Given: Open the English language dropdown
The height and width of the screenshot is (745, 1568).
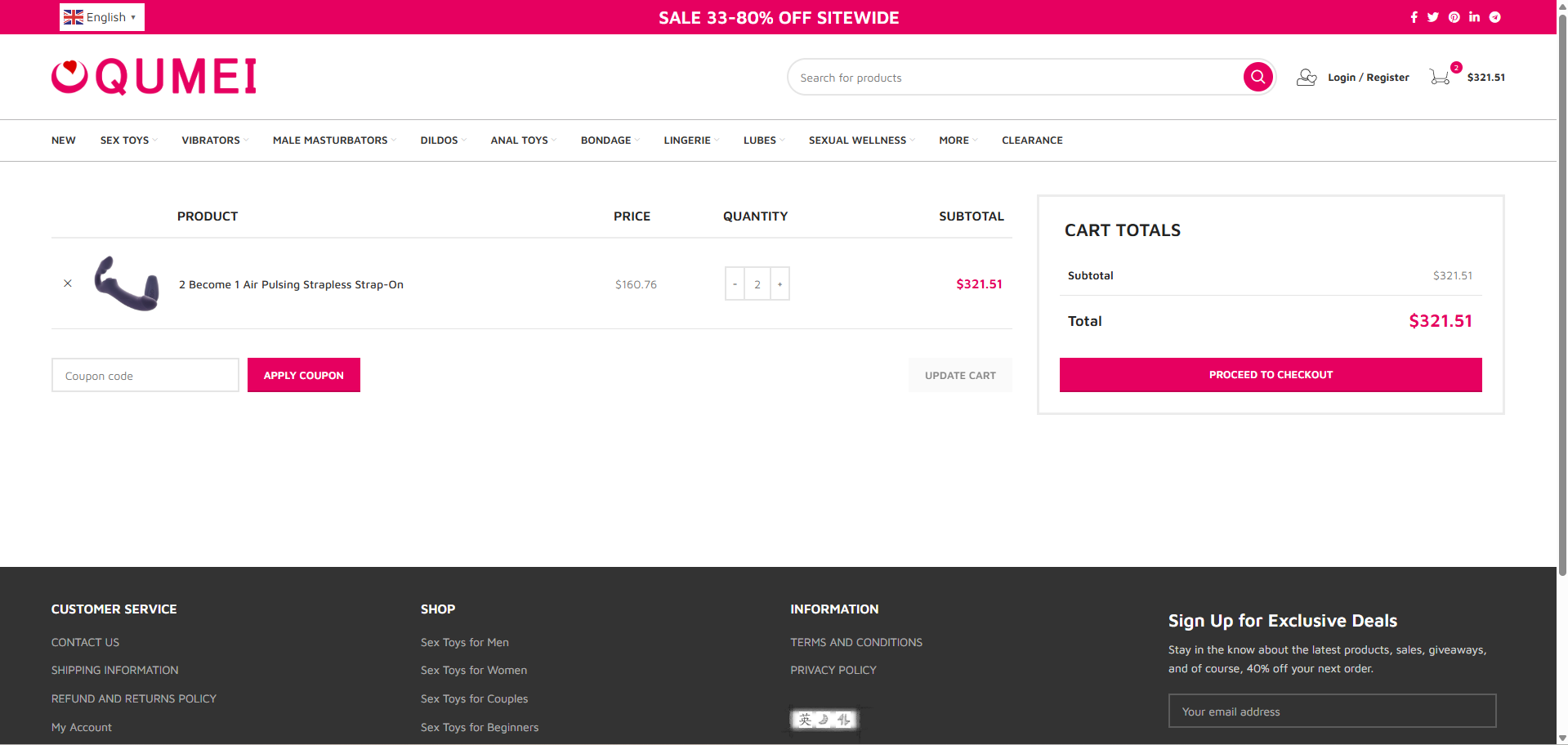Looking at the screenshot, I should [x=101, y=17].
